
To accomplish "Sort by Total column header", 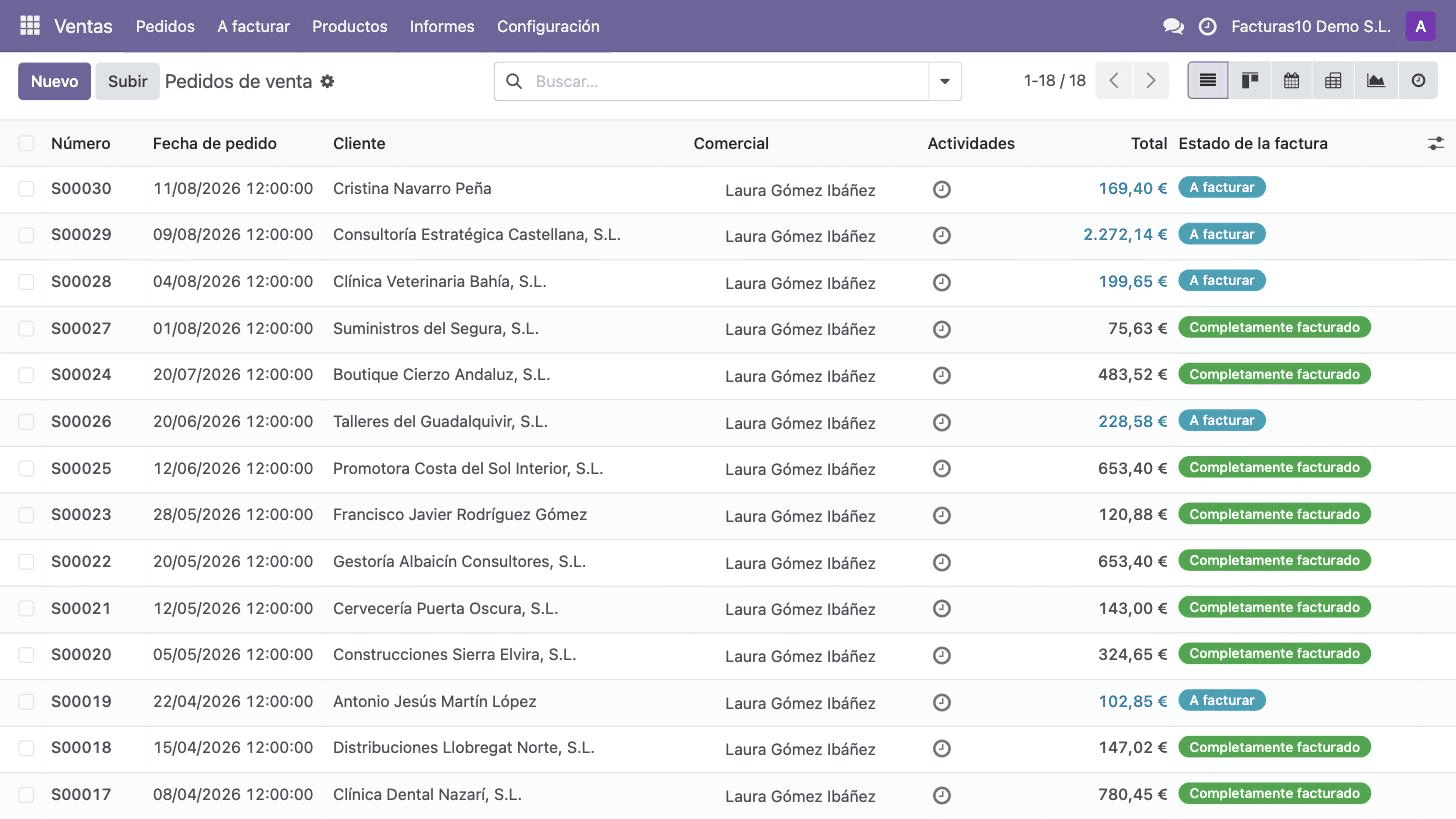I will tap(1149, 143).
